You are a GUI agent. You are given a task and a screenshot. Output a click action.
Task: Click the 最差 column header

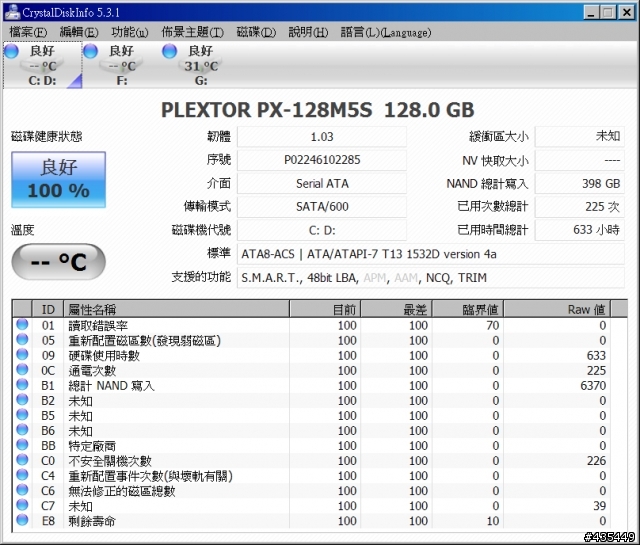(396, 309)
